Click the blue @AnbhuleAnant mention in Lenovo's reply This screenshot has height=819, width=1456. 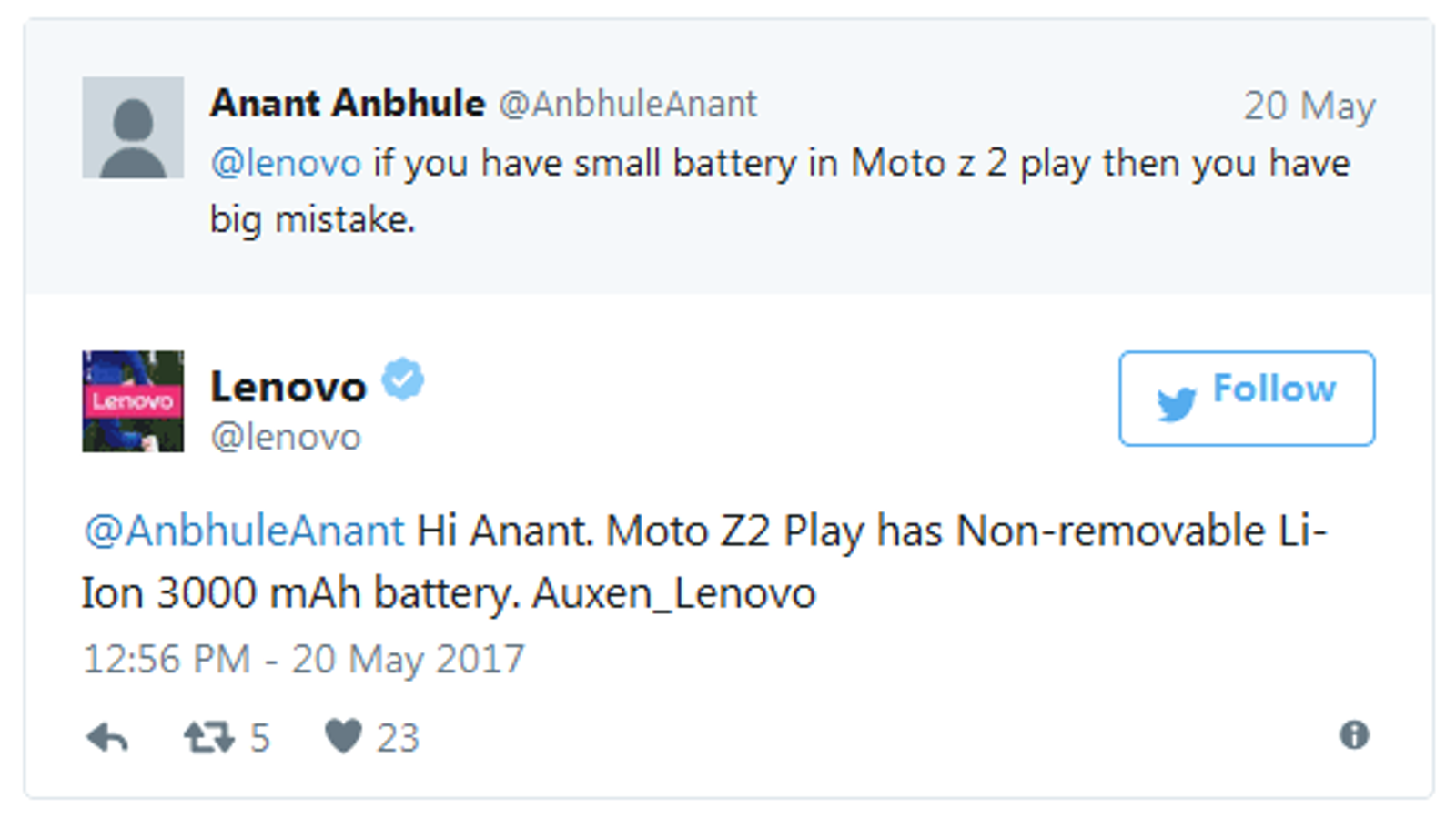tap(244, 531)
